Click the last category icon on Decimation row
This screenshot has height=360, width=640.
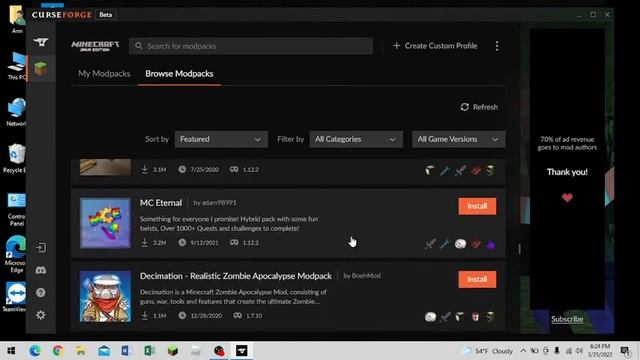click(491, 317)
